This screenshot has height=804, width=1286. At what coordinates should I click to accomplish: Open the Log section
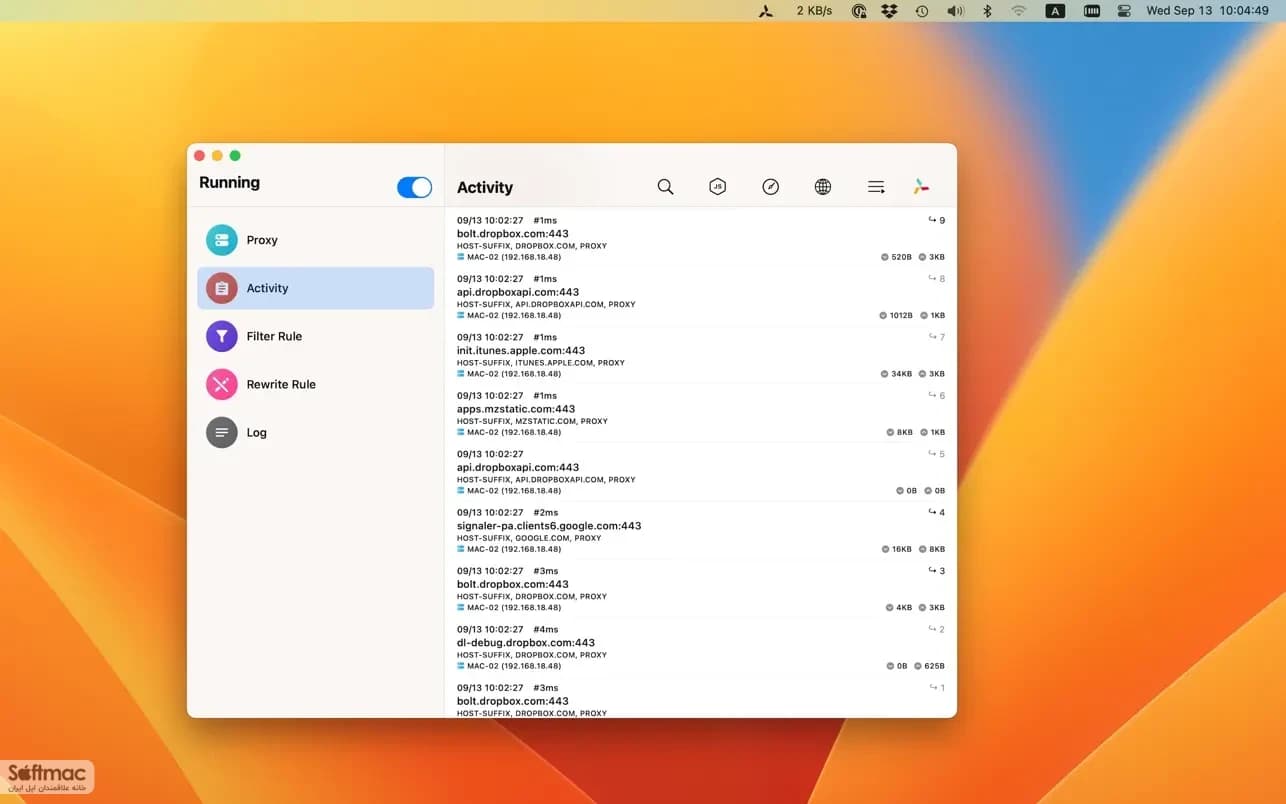point(315,433)
